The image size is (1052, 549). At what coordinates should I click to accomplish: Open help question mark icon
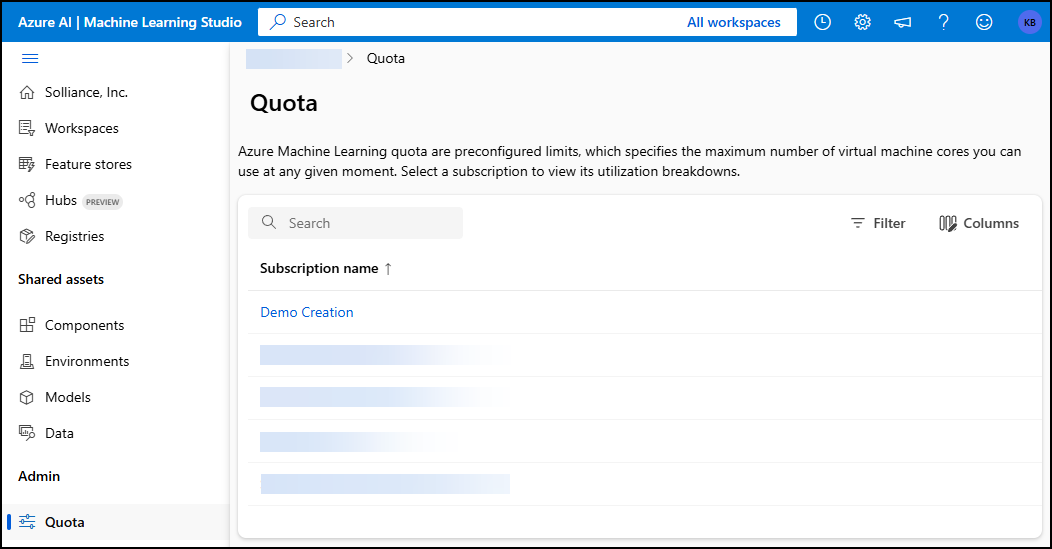coord(943,22)
